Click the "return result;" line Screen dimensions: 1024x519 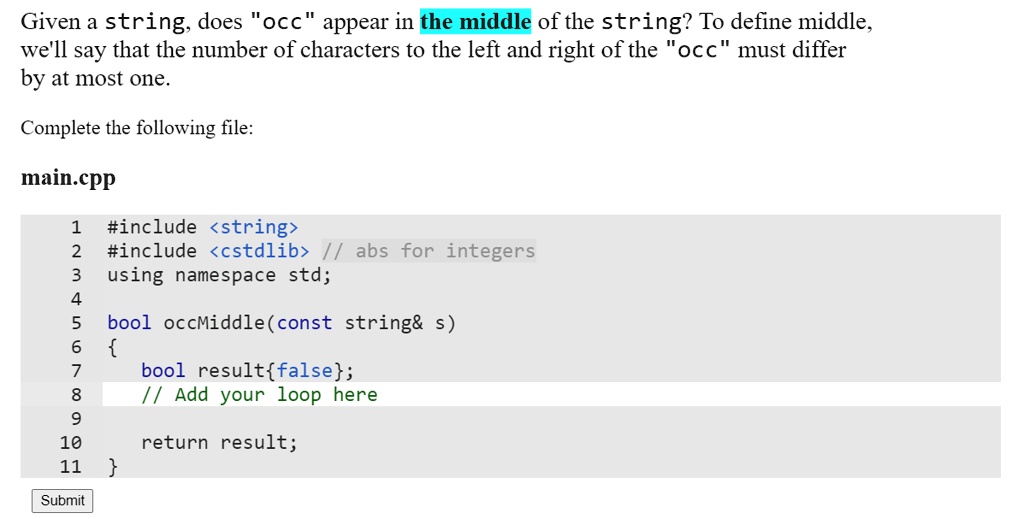219,443
